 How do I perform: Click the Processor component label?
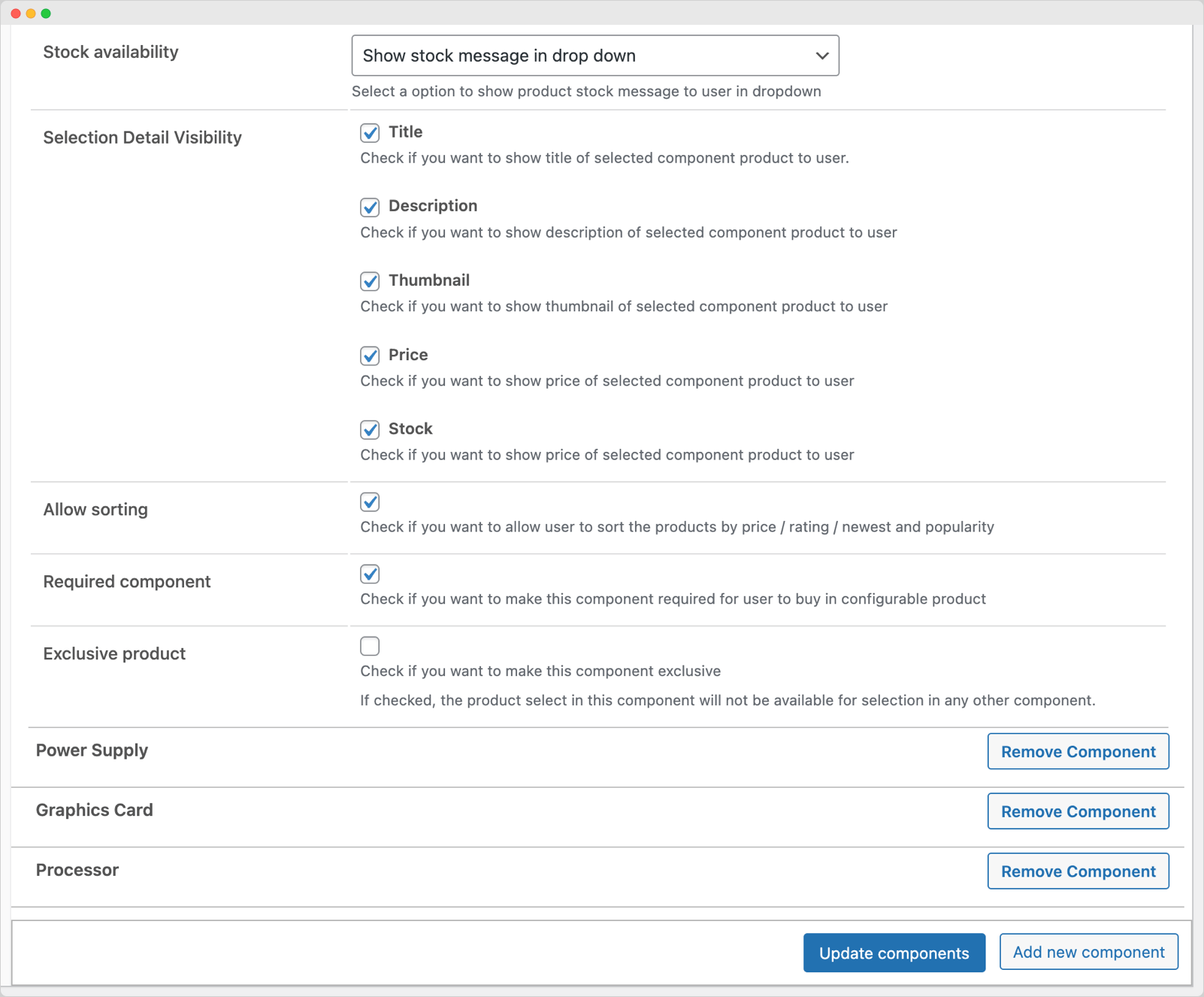[x=77, y=870]
